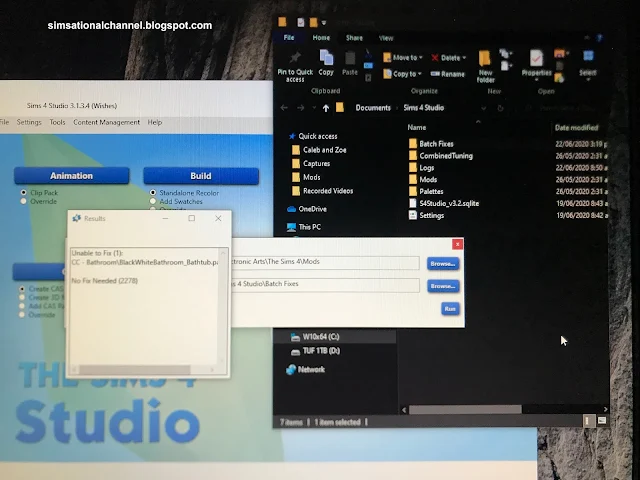Open Sims 4 Studio Tools menu
Image resolution: width=640 pixels, height=480 pixels.
click(x=58, y=122)
